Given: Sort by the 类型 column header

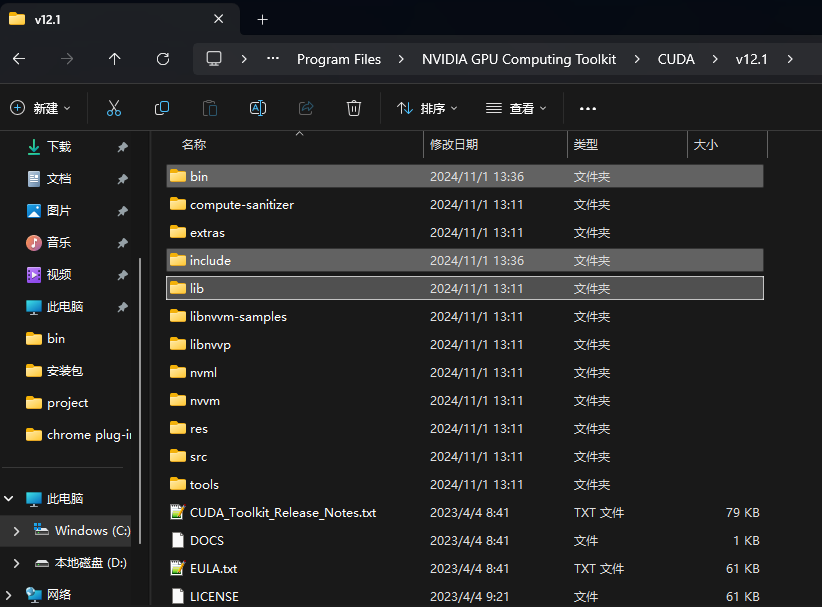Looking at the screenshot, I should pos(628,145).
